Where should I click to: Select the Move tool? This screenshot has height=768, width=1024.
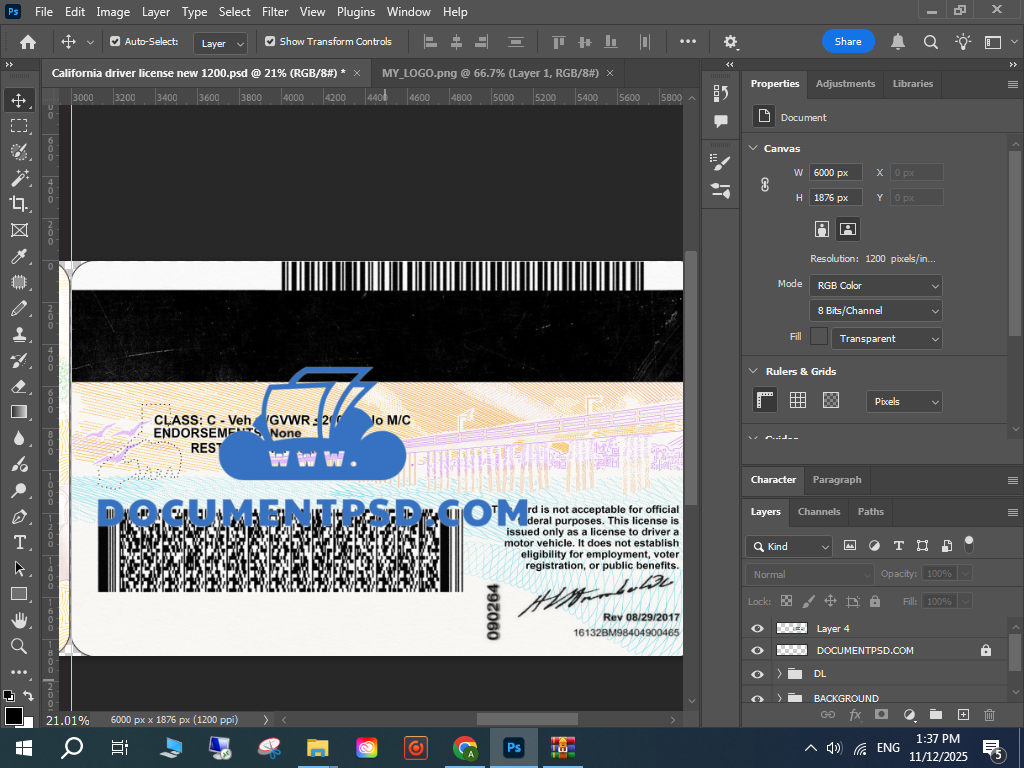(19, 100)
